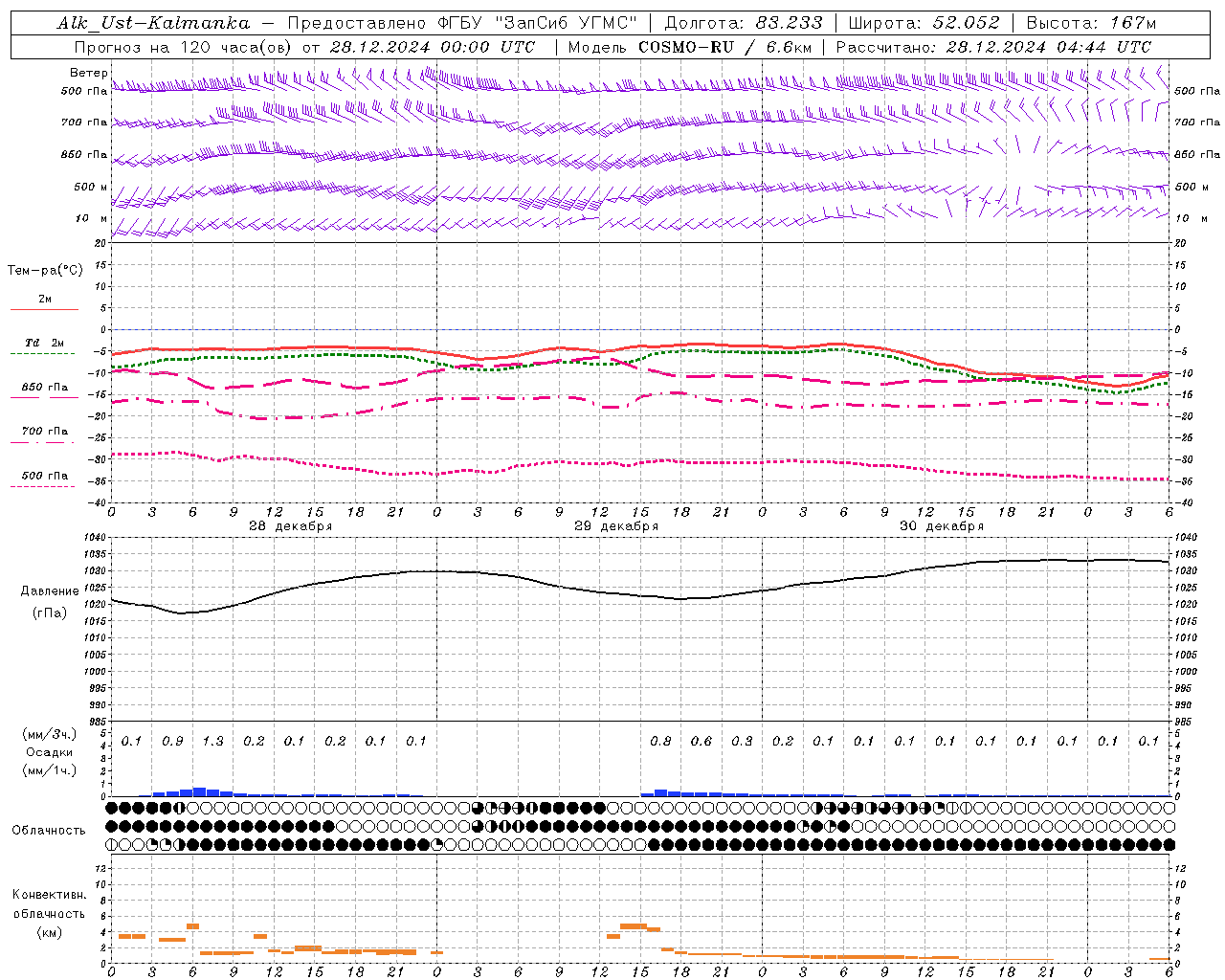Screen dimensions: 1225x980
Task: Click the '28 декабря' date label
Action: click(x=291, y=526)
